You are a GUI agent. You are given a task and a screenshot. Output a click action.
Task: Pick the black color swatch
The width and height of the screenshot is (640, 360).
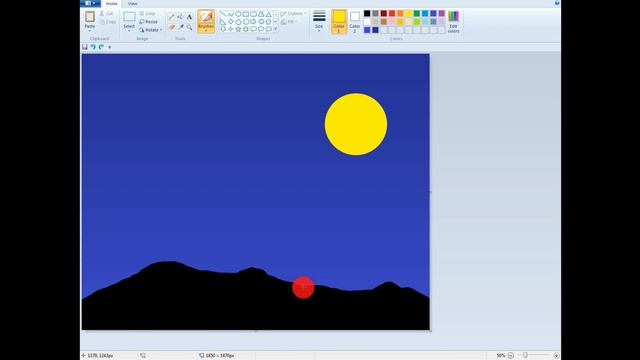[367, 13]
